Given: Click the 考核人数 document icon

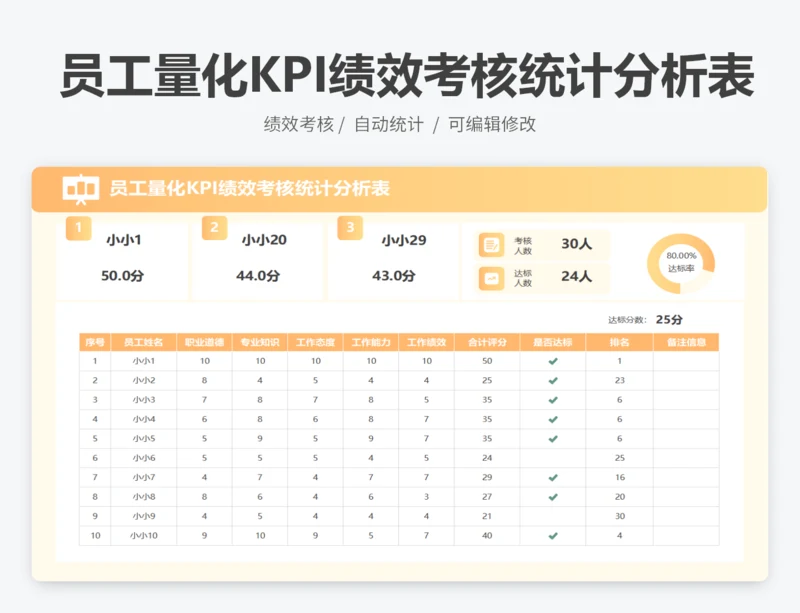Looking at the screenshot, I should click(x=491, y=246).
